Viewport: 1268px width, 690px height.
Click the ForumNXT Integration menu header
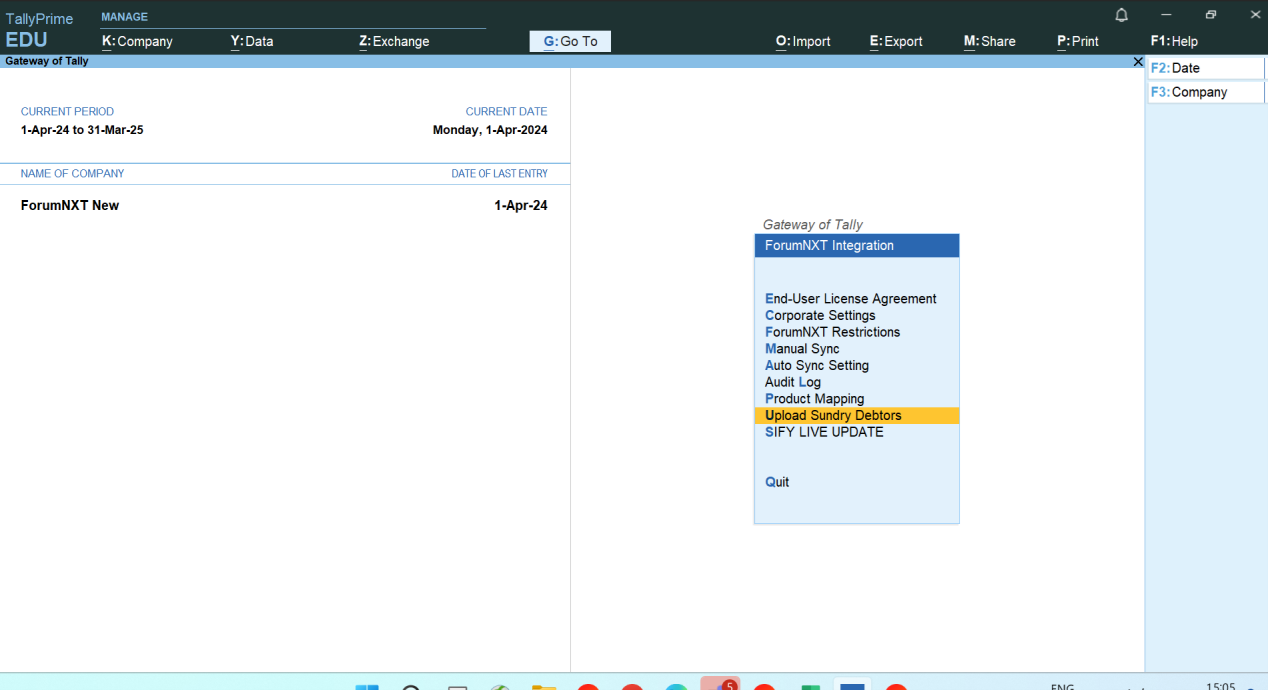click(x=856, y=245)
